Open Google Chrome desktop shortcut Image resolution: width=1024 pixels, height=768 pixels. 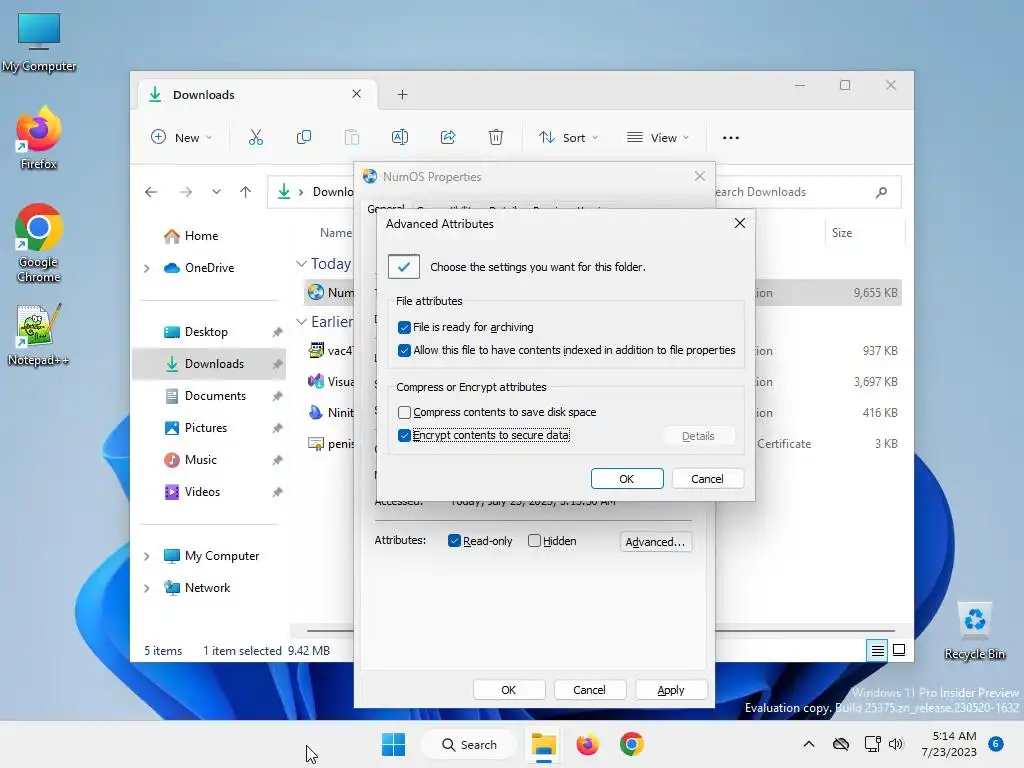[39, 243]
